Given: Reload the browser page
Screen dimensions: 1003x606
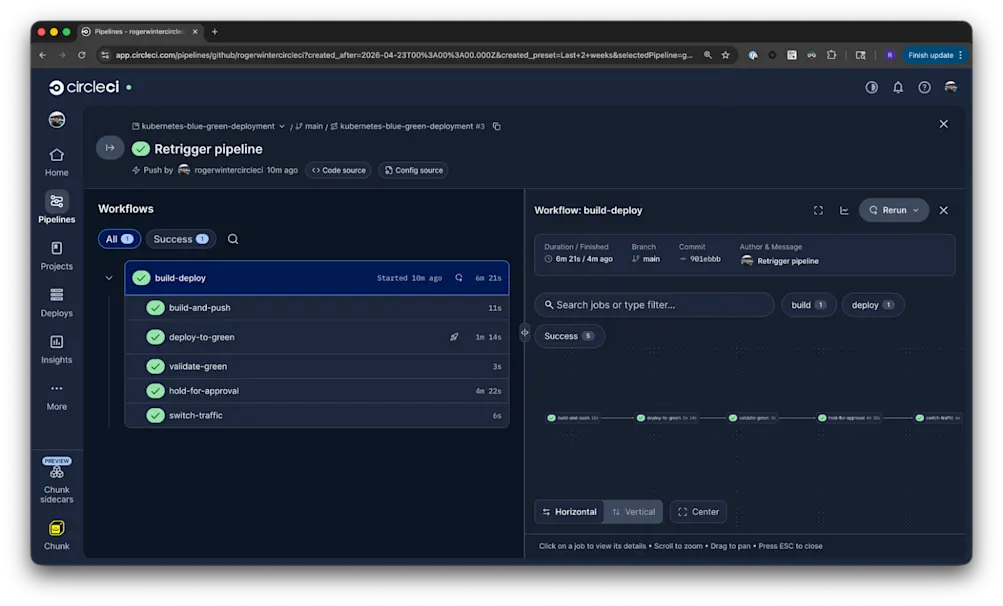Looking at the screenshot, I should tap(82, 55).
